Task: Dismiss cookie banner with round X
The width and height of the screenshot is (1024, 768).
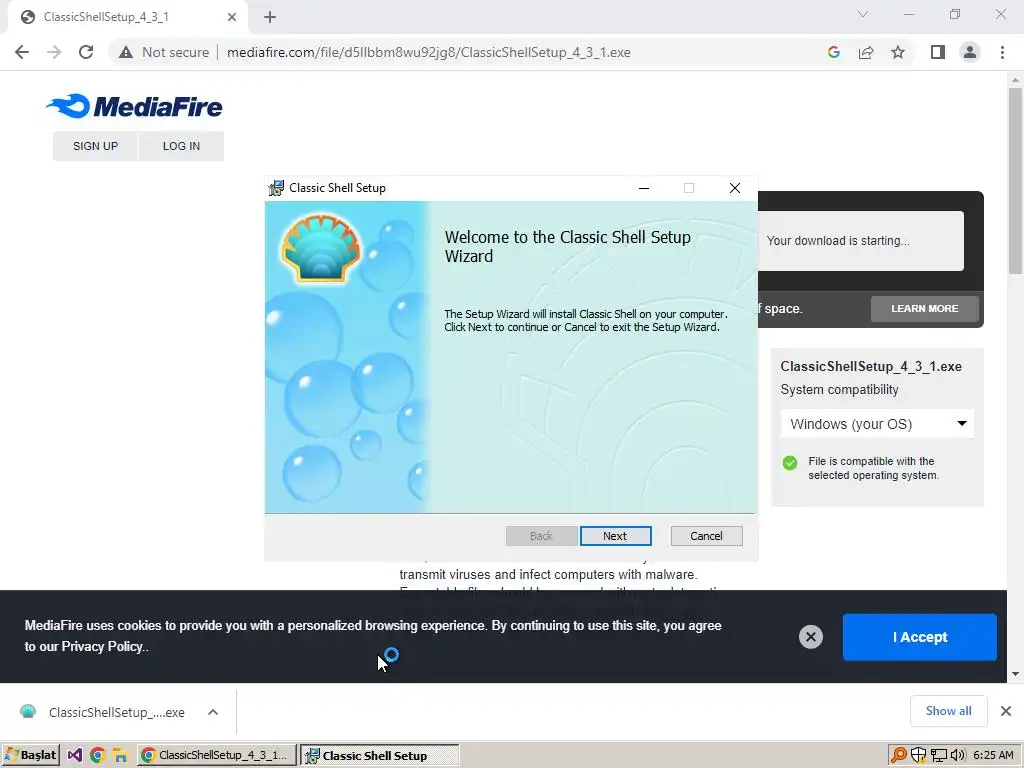Action: [x=810, y=637]
